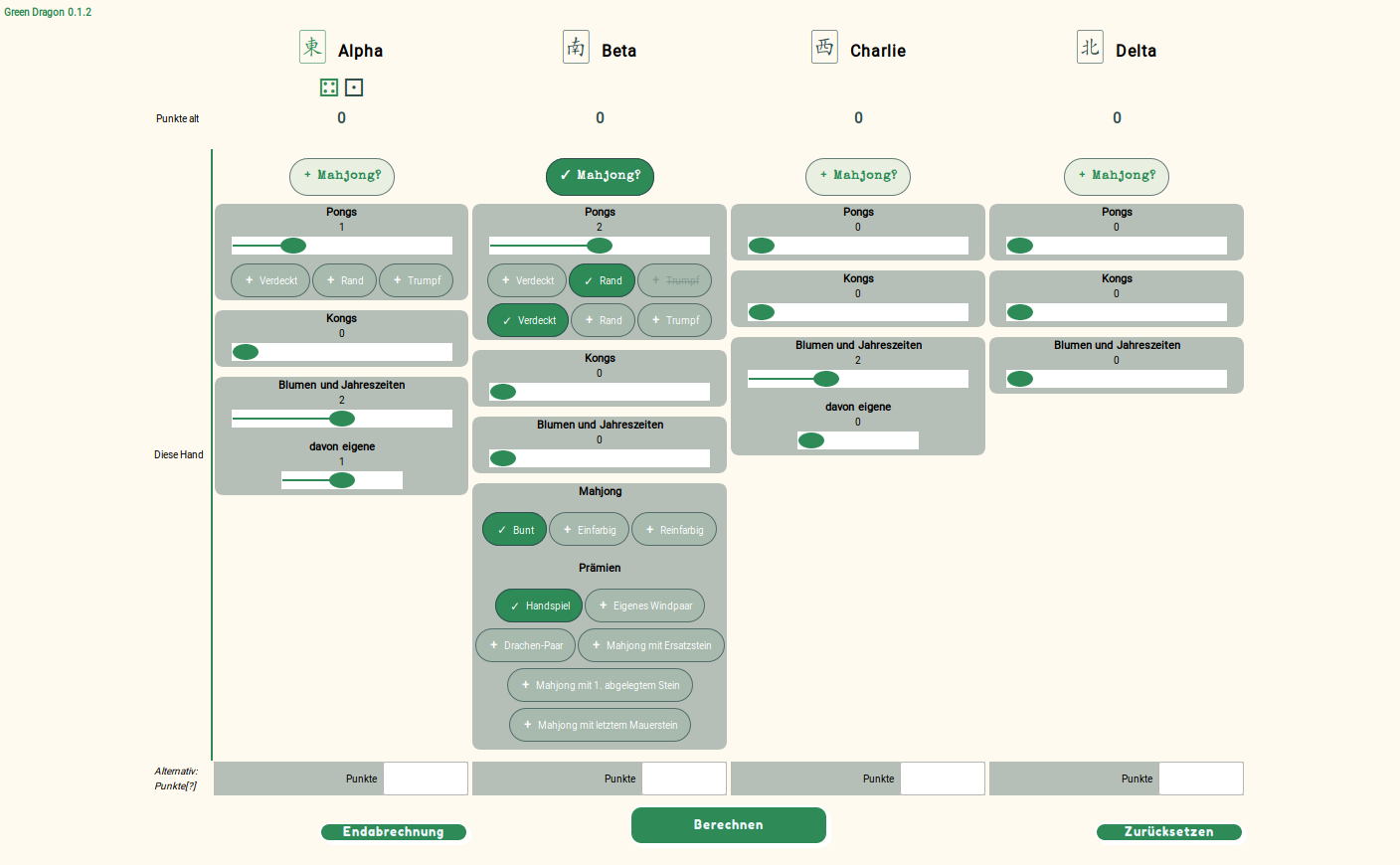
Task: Click the West wind tile beside Charlie
Action: coord(824,47)
